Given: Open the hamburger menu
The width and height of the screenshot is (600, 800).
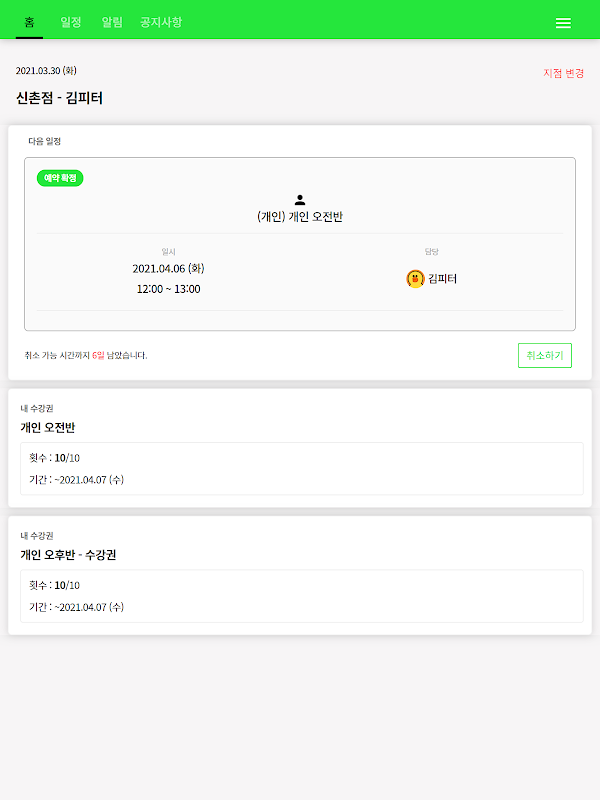Looking at the screenshot, I should coord(563,23).
